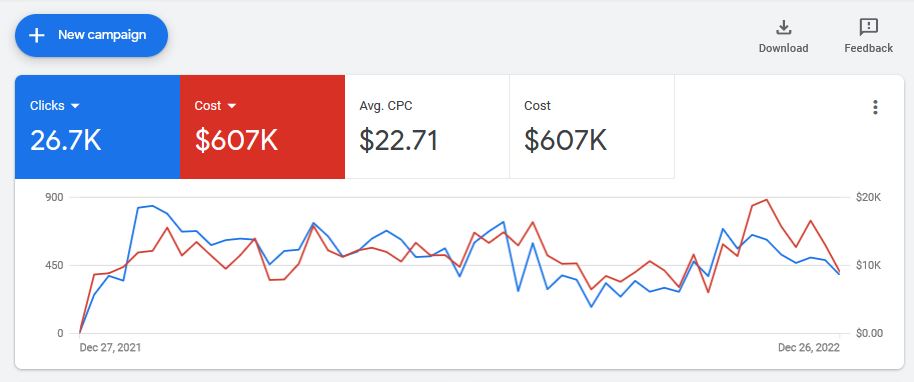Click the 900 left axis label

(54, 197)
